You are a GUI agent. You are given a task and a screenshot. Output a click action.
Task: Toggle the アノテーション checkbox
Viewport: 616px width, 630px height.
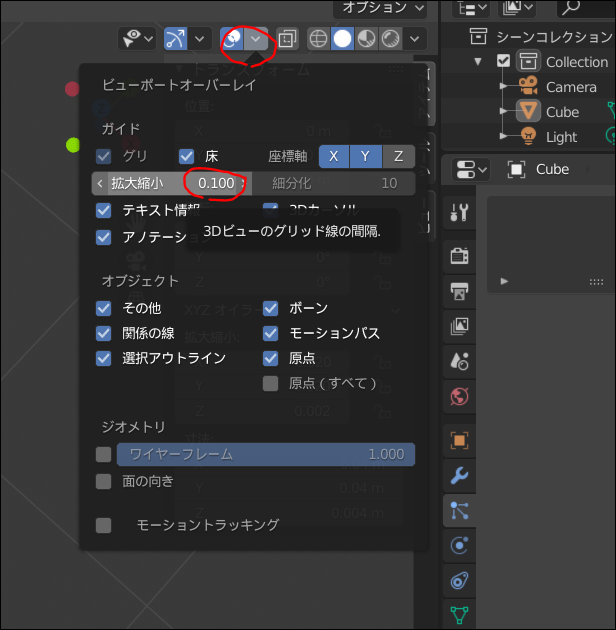[x=104, y=237]
